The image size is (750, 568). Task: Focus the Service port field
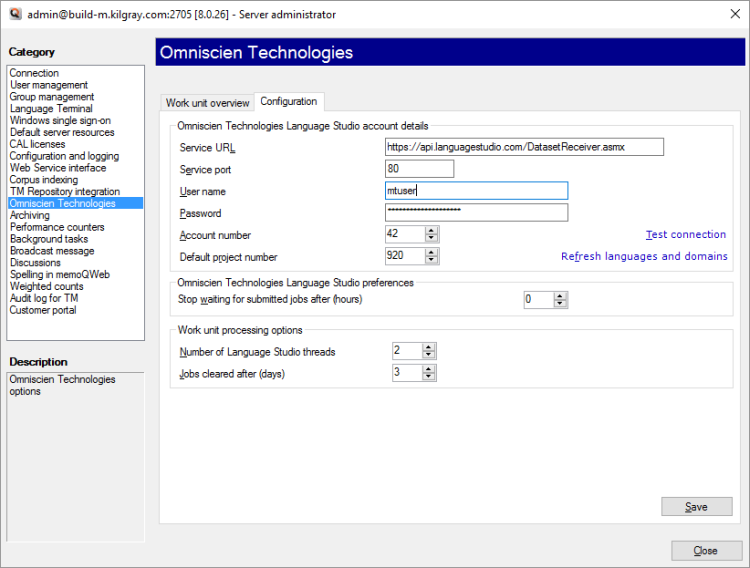click(419, 169)
